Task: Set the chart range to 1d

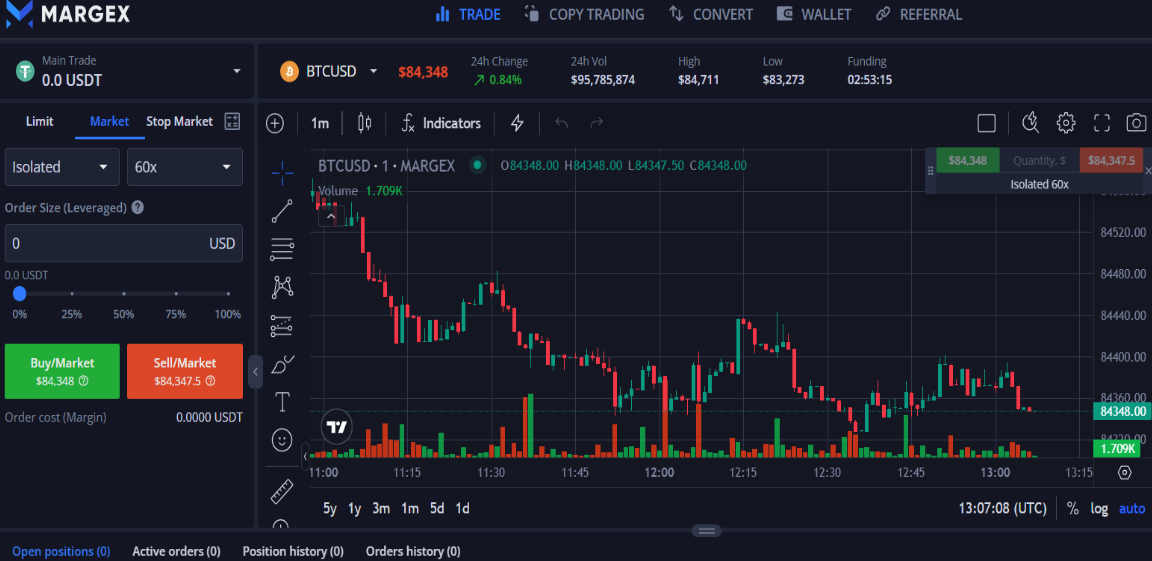Action: click(462, 508)
